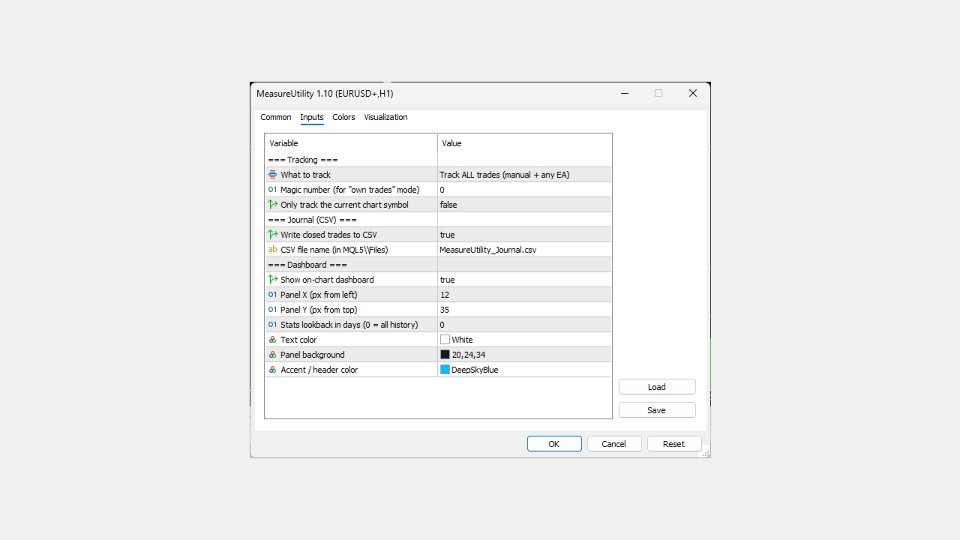Confirm settings with the OK button
This screenshot has height=540, width=960.
pos(554,444)
